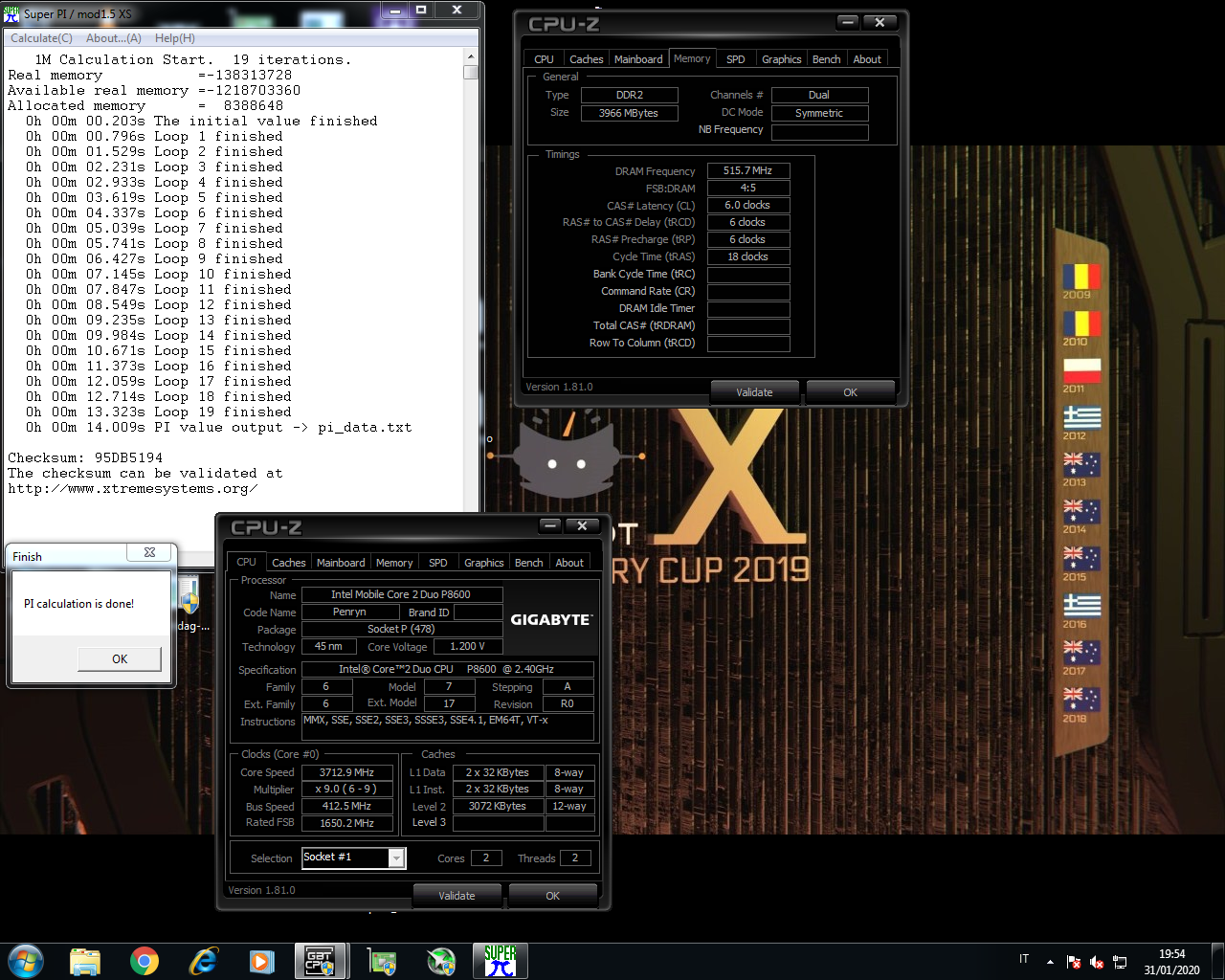Click the Bus Speed 412.5 MHz field
1225x980 pixels.
pos(347,806)
